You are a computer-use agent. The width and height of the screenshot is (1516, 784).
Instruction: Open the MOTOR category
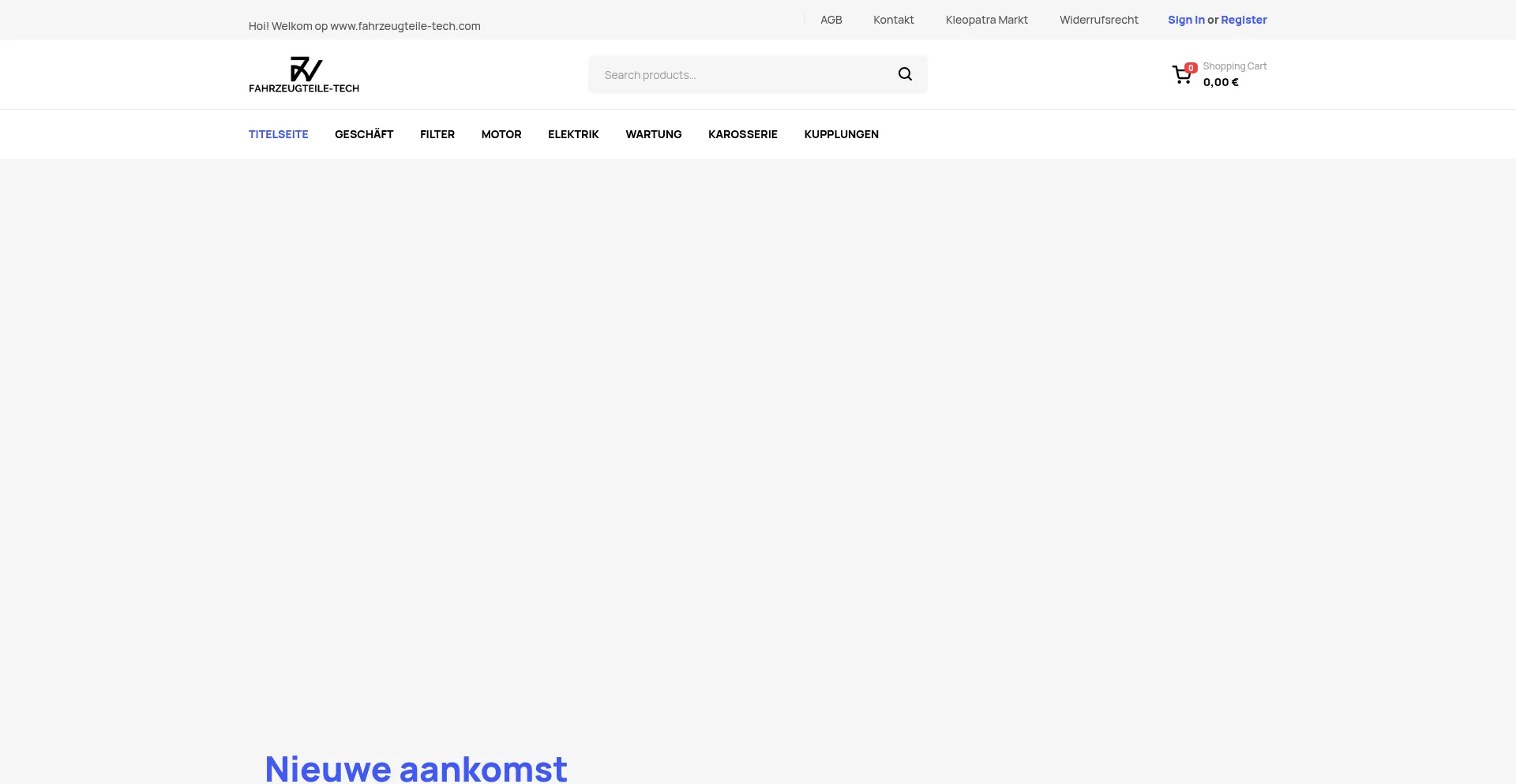[x=501, y=134]
